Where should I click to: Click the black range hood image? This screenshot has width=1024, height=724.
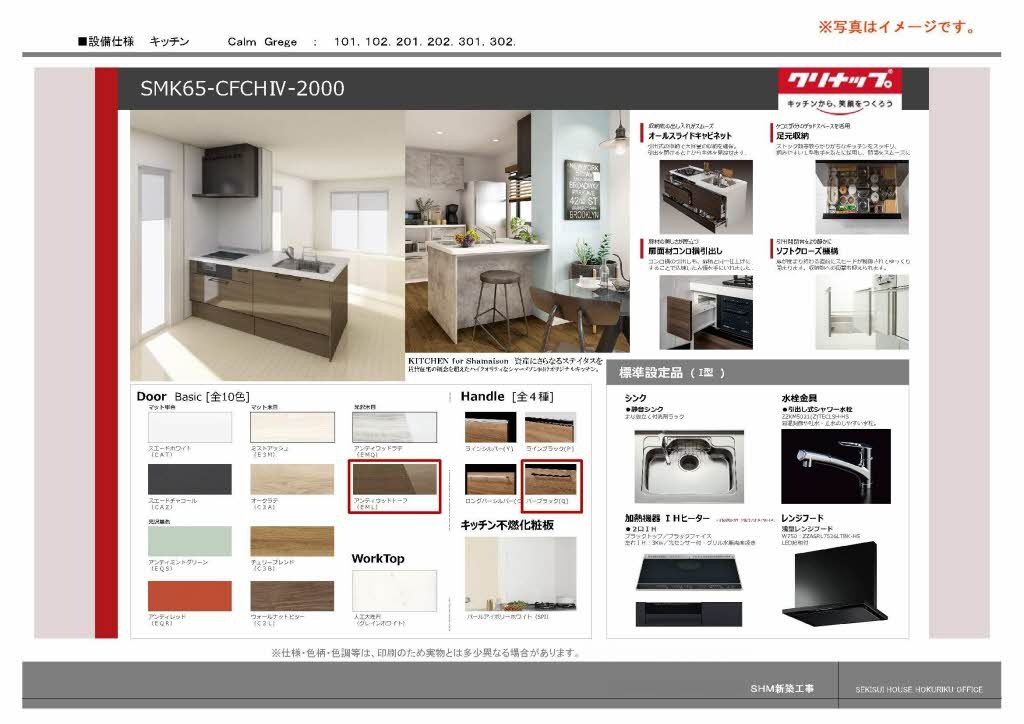[835, 582]
